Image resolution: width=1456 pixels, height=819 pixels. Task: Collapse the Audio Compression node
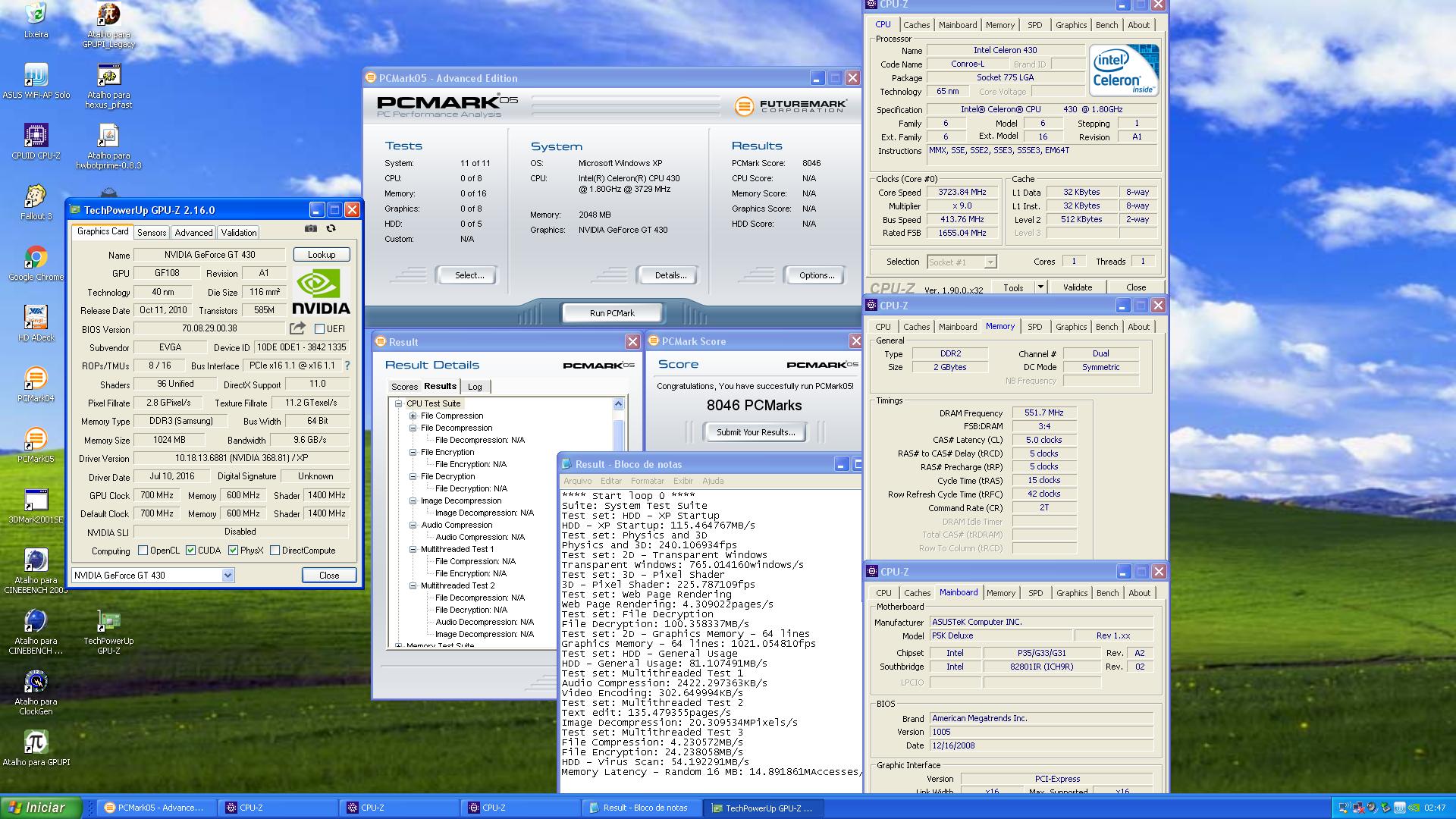click(413, 525)
